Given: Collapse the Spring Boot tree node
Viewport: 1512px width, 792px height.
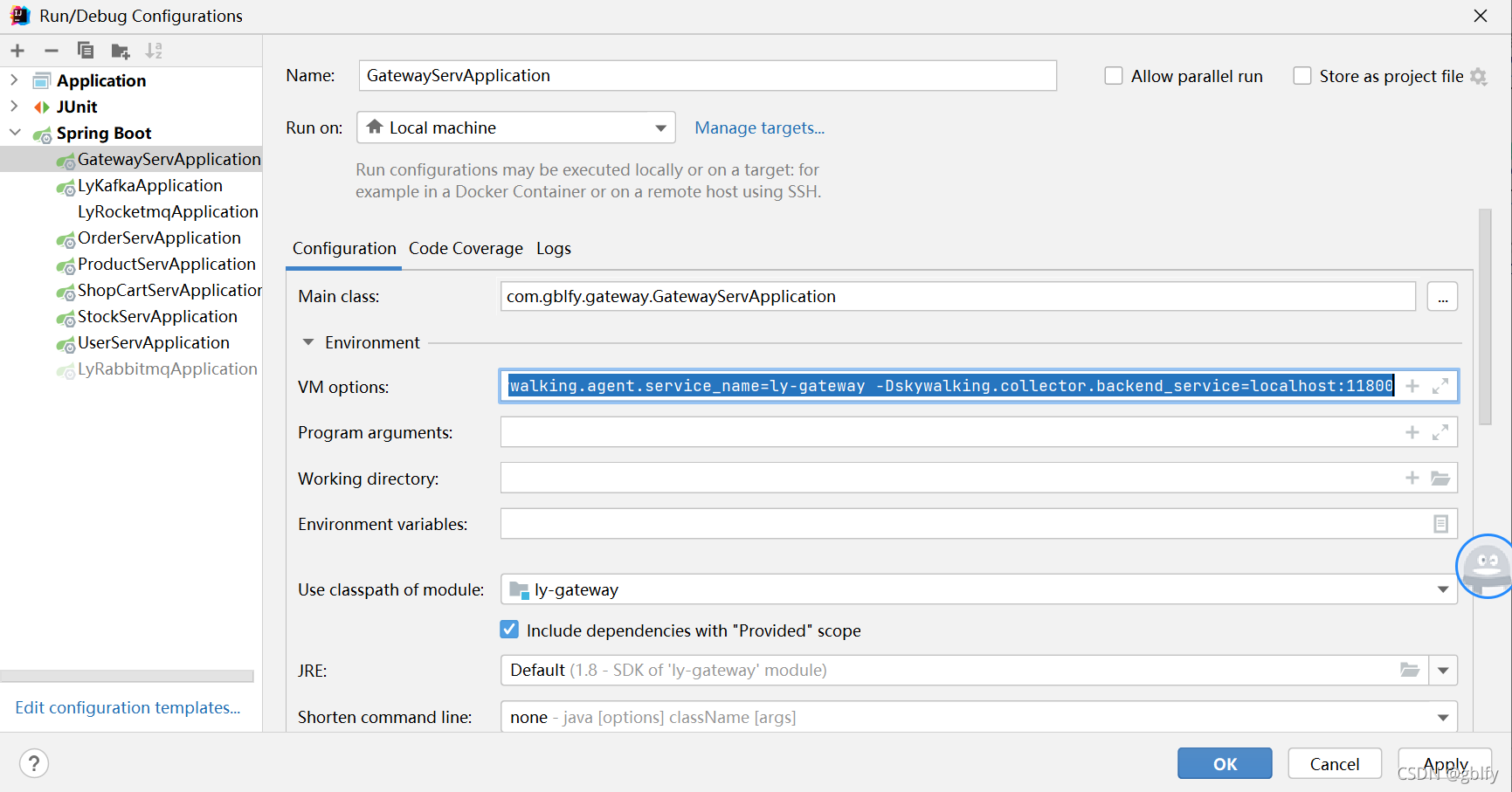Looking at the screenshot, I should [x=15, y=133].
